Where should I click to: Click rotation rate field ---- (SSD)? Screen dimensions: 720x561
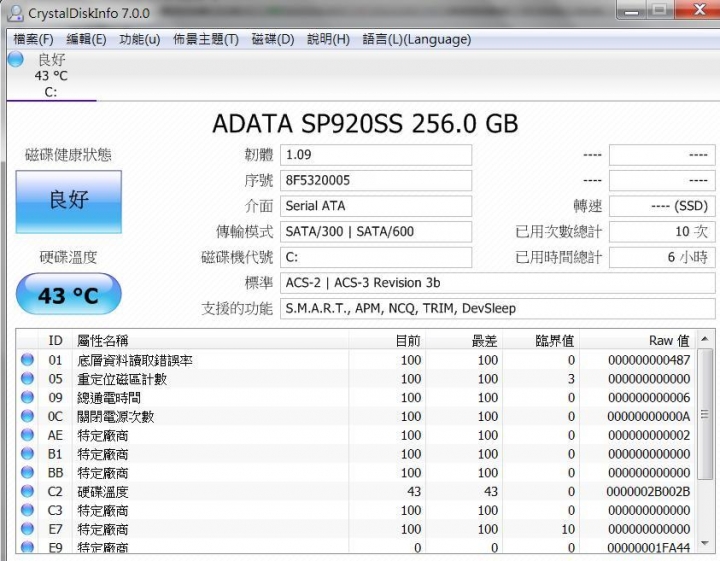pos(662,206)
